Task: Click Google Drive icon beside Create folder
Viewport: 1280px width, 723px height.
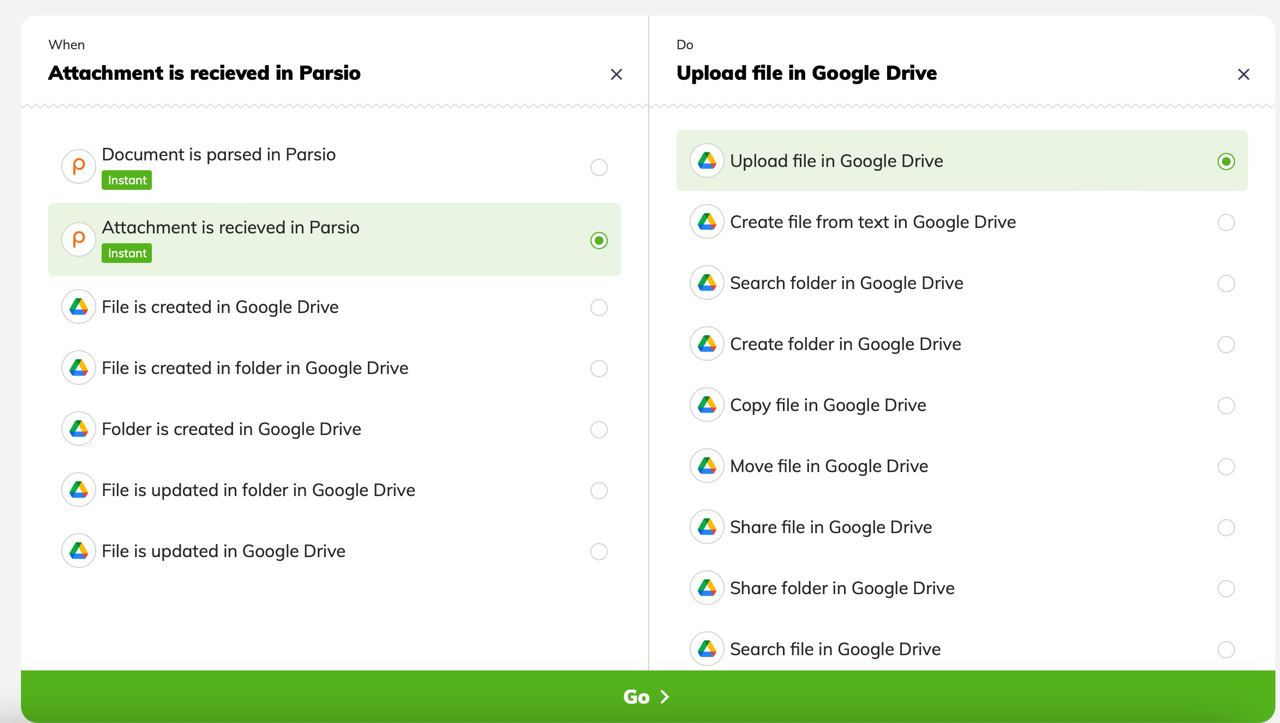Action: point(706,344)
